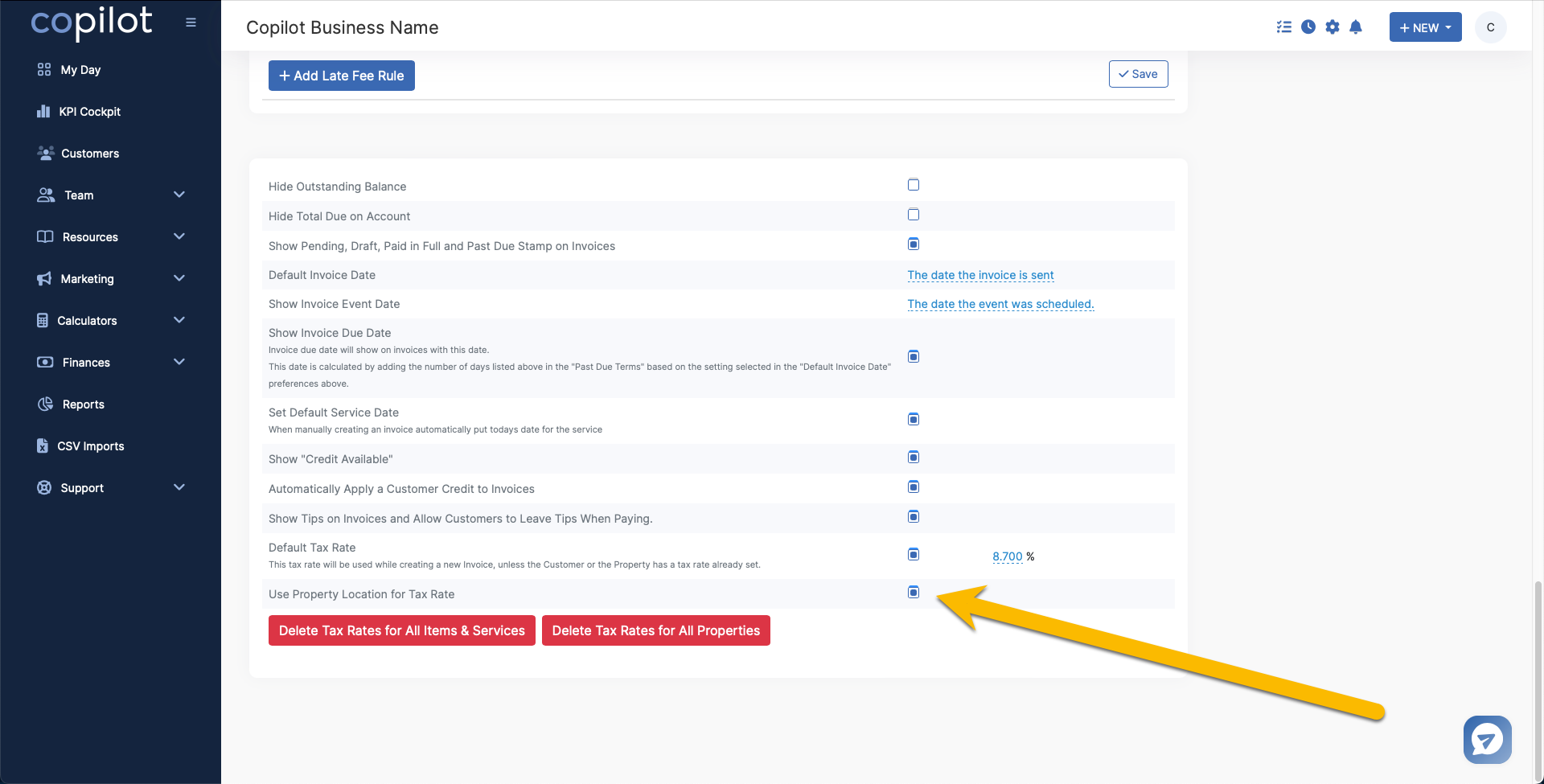Change Show Invoice Event Date value link
Screen dimensions: 1544x784
1000,304
